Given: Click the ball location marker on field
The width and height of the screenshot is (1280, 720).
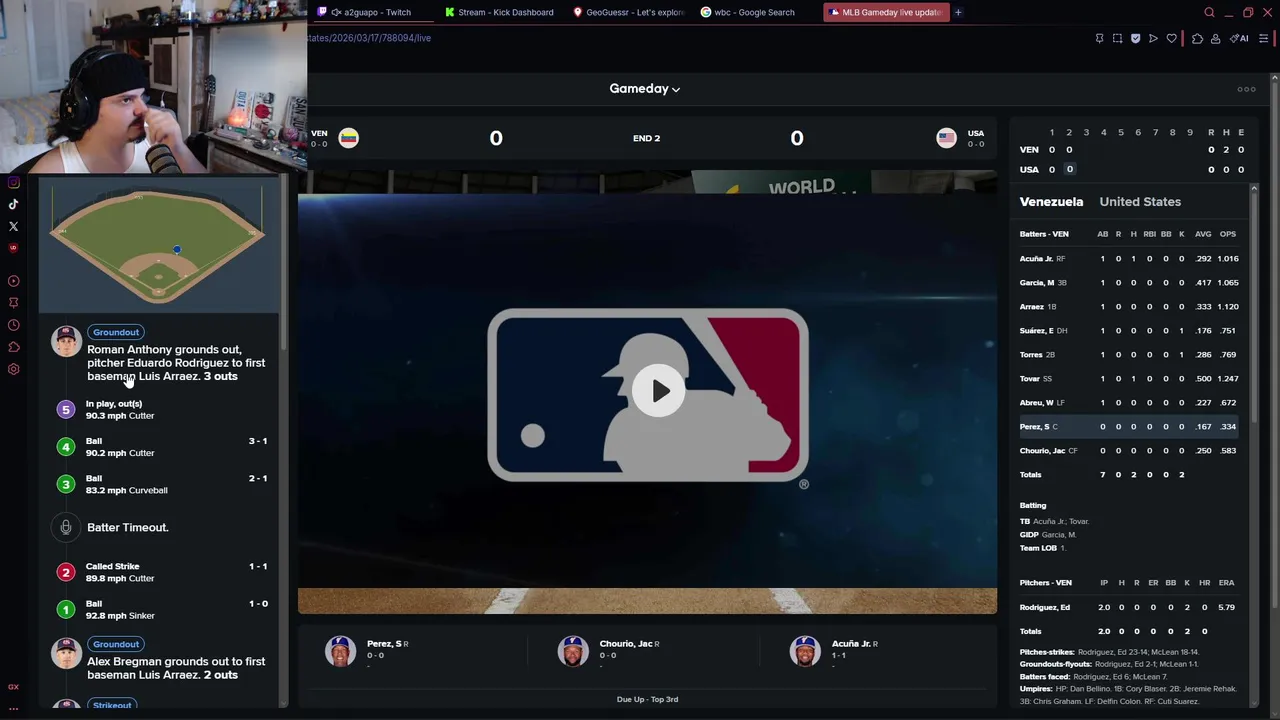Looking at the screenshot, I should pyautogui.click(x=177, y=250).
